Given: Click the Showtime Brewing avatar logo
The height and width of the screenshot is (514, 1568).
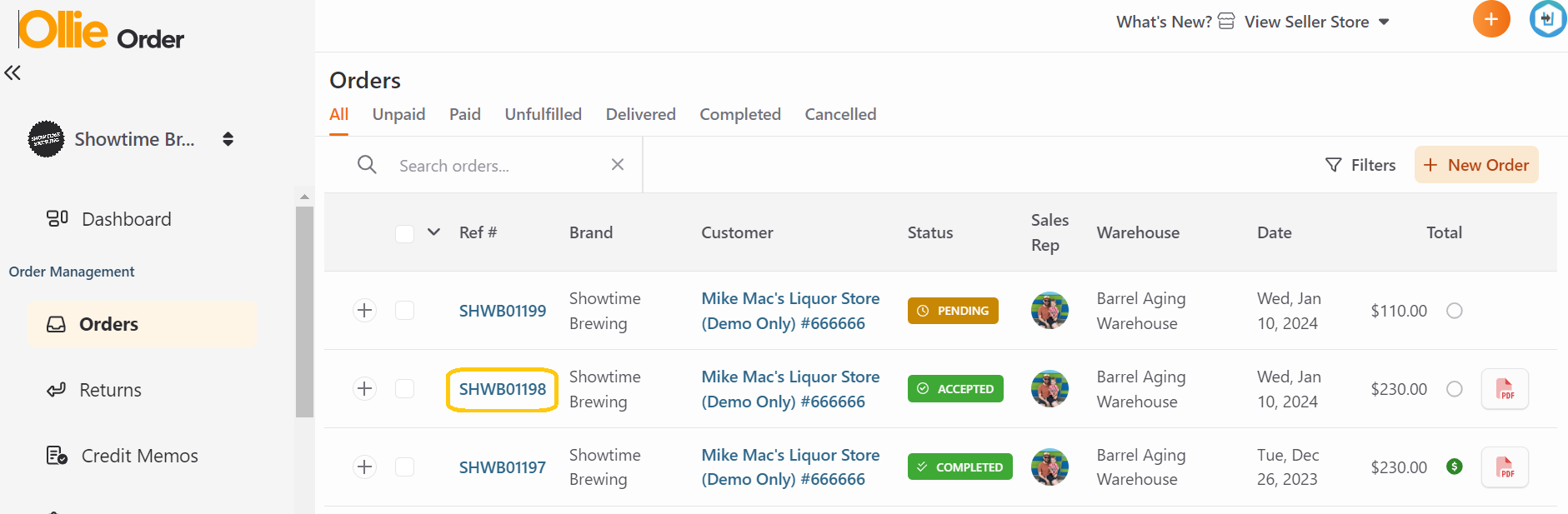Looking at the screenshot, I should [x=46, y=139].
